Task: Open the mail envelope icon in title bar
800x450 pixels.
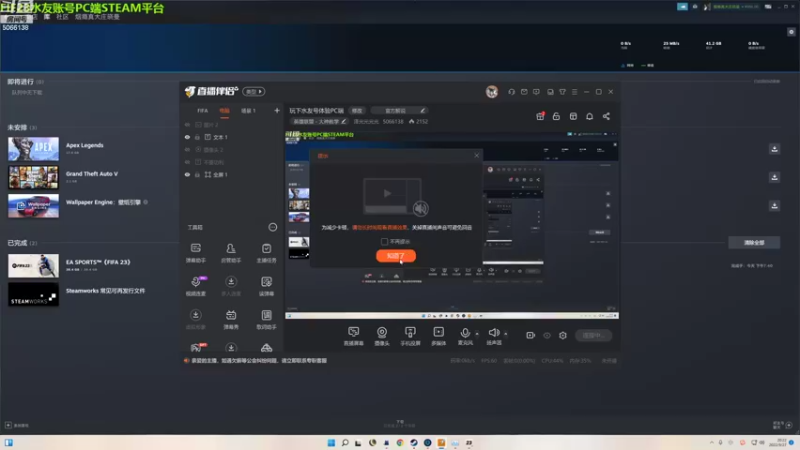Action: pyautogui.click(x=524, y=92)
